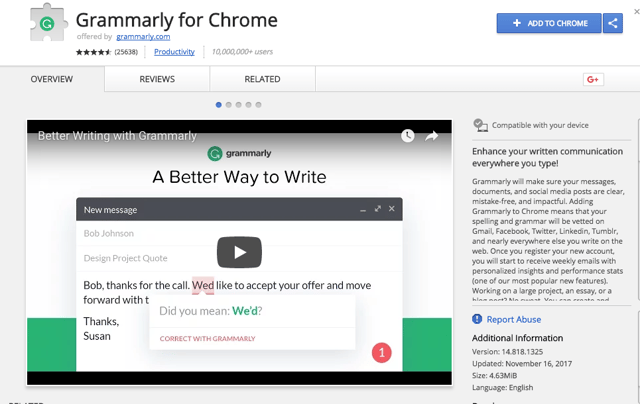Click the Bob Johnson recipient field
This screenshot has height=404, width=640.
pyautogui.click(x=239, y=233)
